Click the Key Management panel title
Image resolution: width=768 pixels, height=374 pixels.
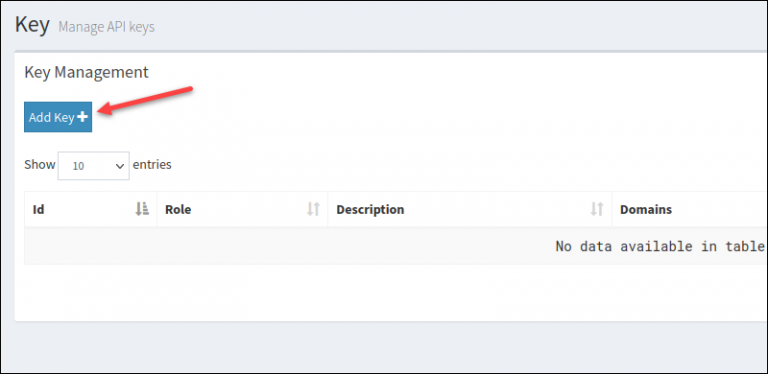[86, 72]
